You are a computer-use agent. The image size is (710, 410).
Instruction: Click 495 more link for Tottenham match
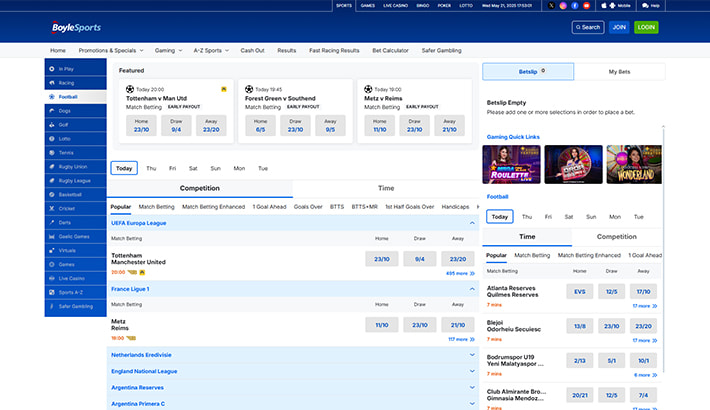pos(460,273)
